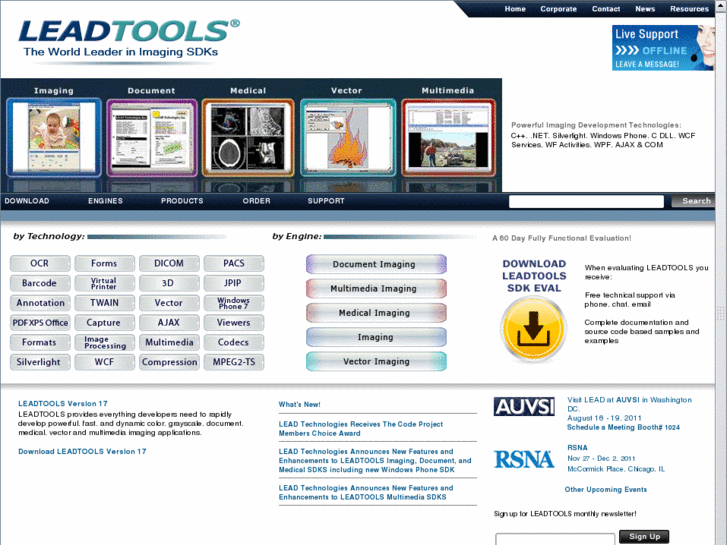Click the RSNA logo
This screenshot has height=545, width=727.
(524, 459)
